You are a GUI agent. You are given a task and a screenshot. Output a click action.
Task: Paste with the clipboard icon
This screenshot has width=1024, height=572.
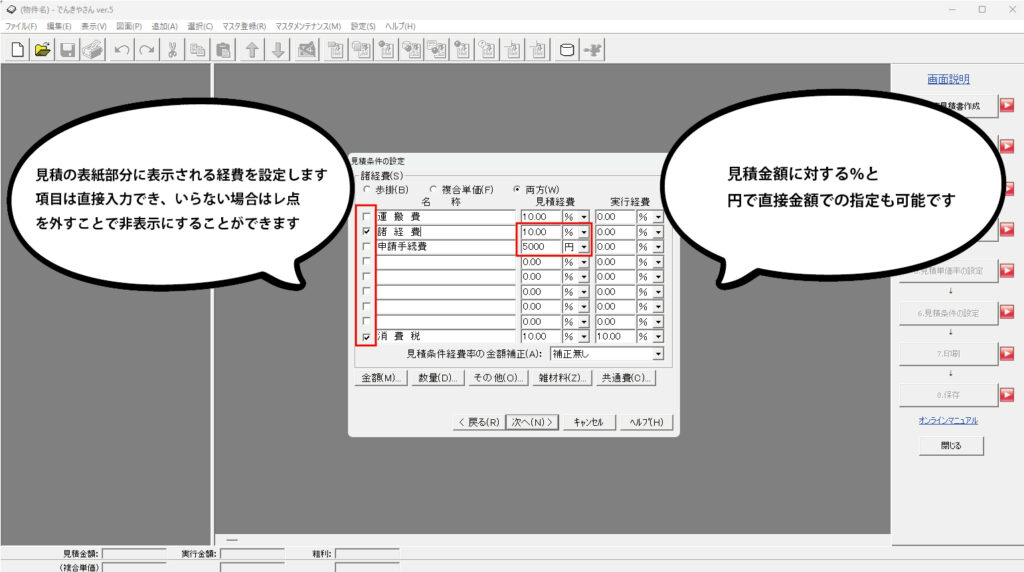point(223,50)
